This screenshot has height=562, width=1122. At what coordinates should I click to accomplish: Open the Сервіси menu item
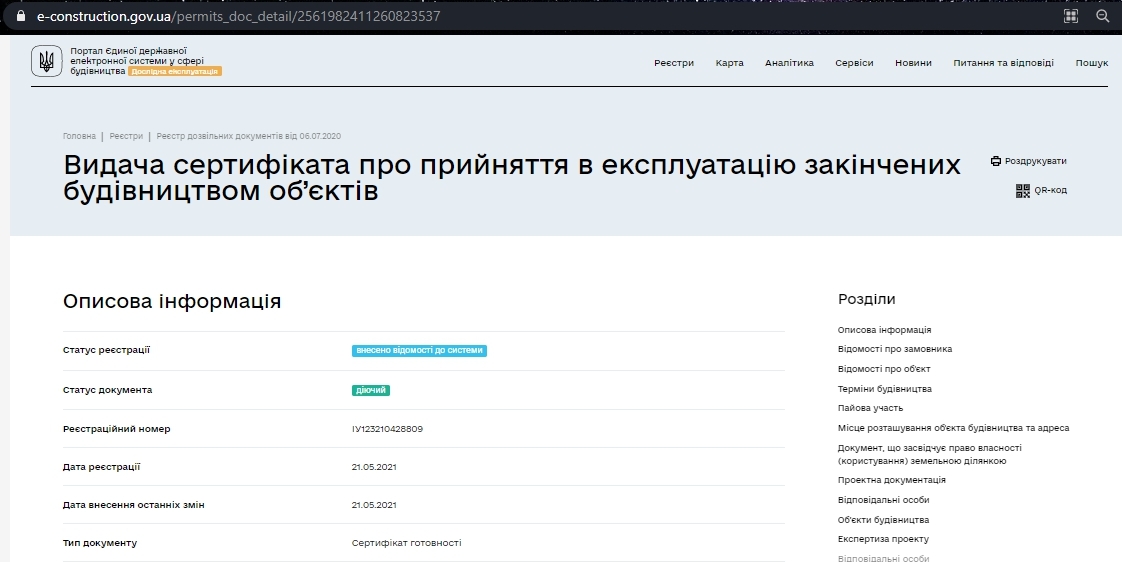point(854,63)
